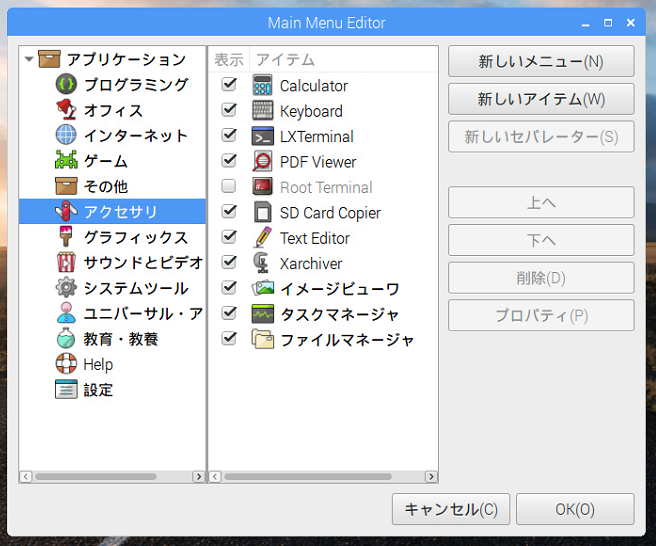Click the サウンドとビデオ popcorn icon

coord(66,262)
